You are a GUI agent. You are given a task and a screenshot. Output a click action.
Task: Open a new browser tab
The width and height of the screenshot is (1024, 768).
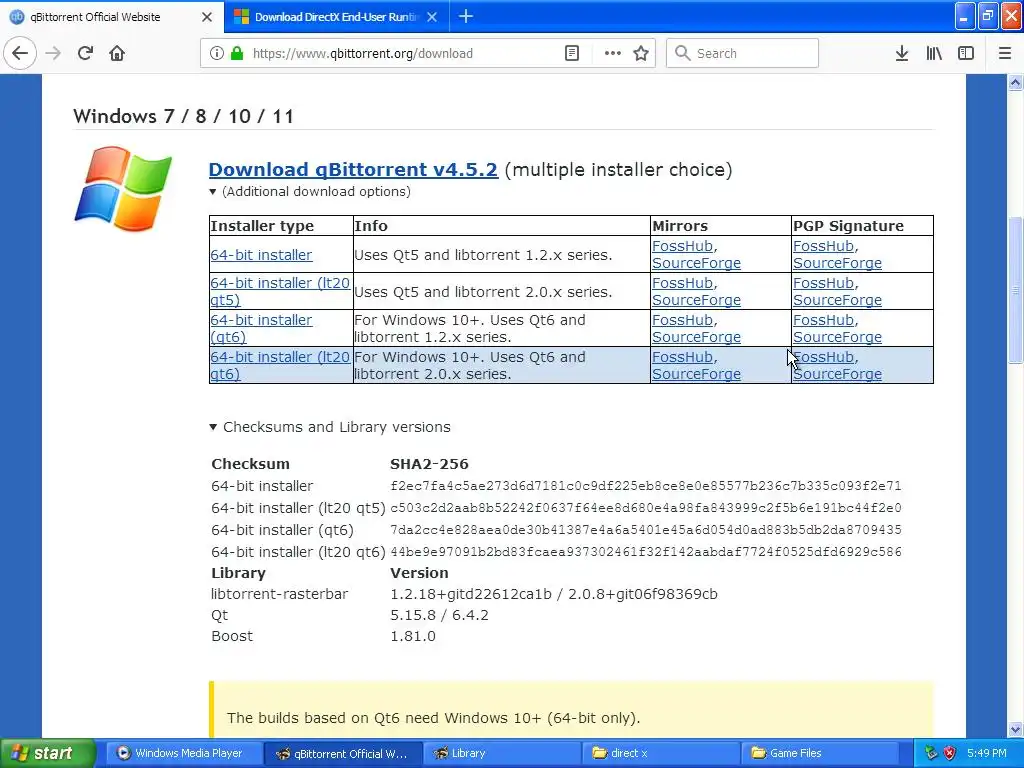tap(466, 16)
